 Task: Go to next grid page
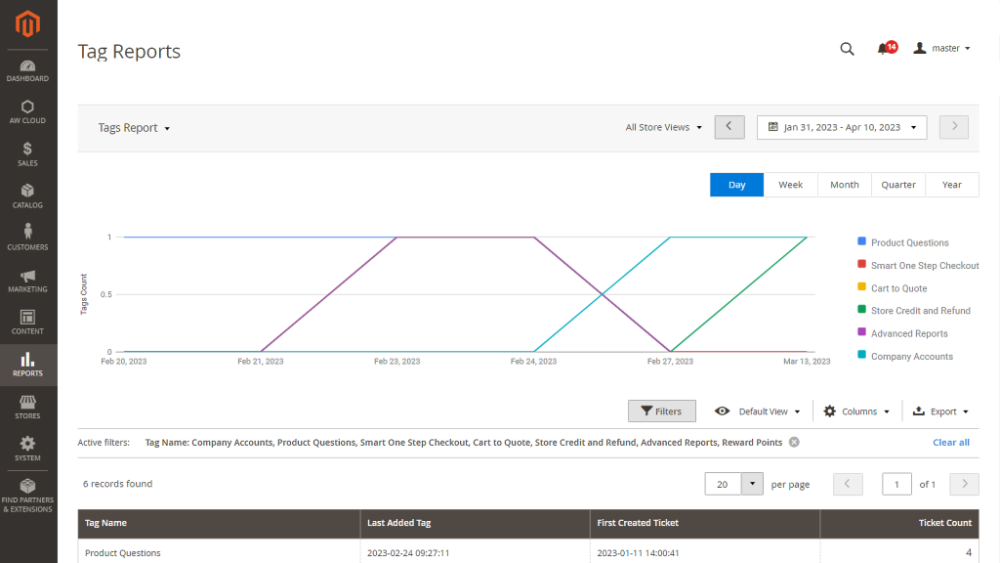coord(964,484)
